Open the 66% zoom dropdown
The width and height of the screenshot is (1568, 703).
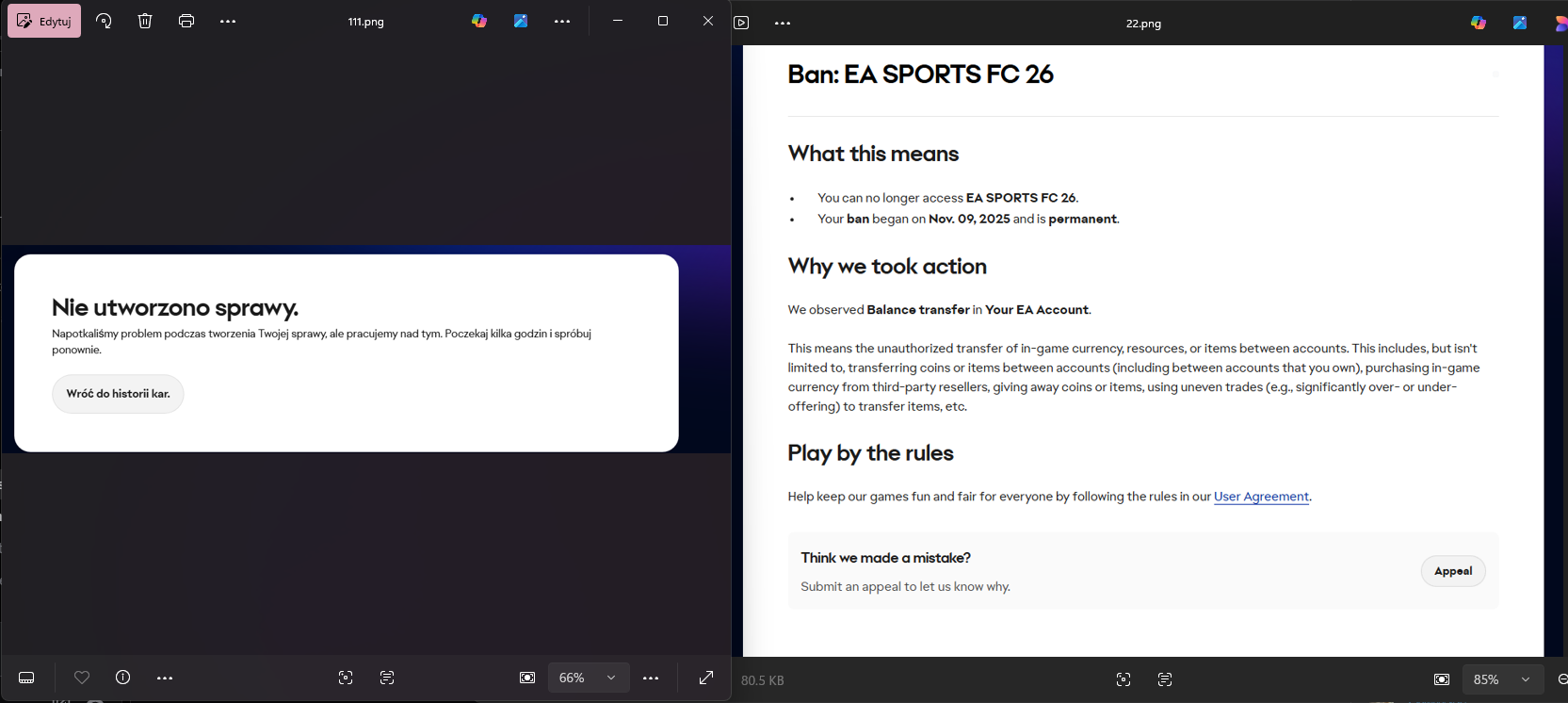click(611, 678)
